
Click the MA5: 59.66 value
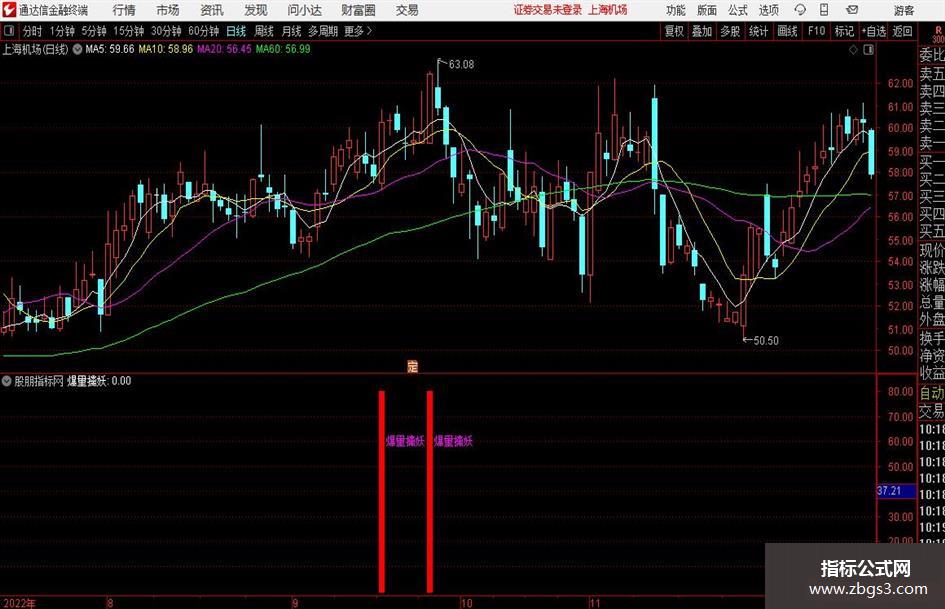[x=110, y=49]
